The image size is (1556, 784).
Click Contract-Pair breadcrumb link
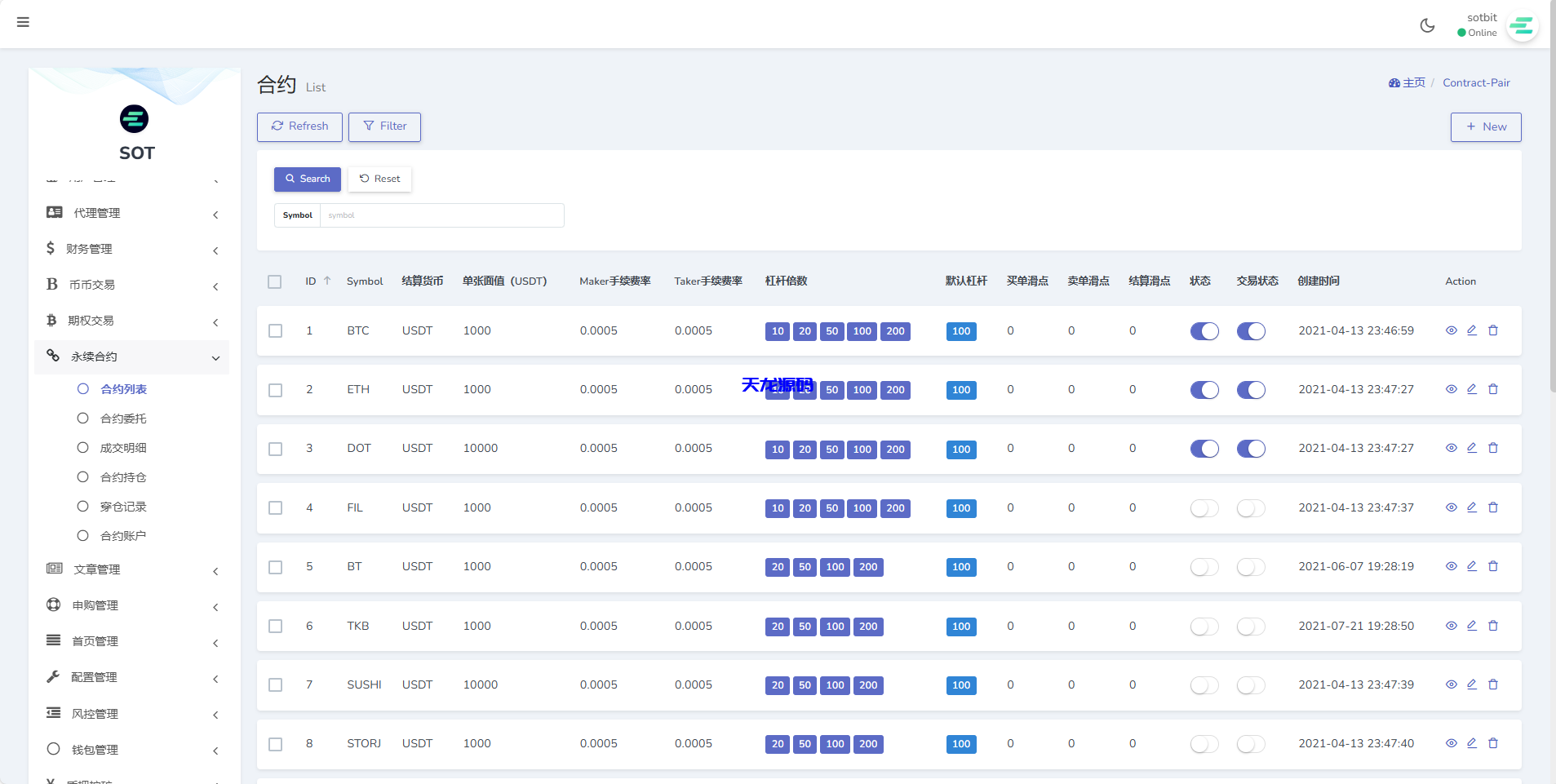1476,82
